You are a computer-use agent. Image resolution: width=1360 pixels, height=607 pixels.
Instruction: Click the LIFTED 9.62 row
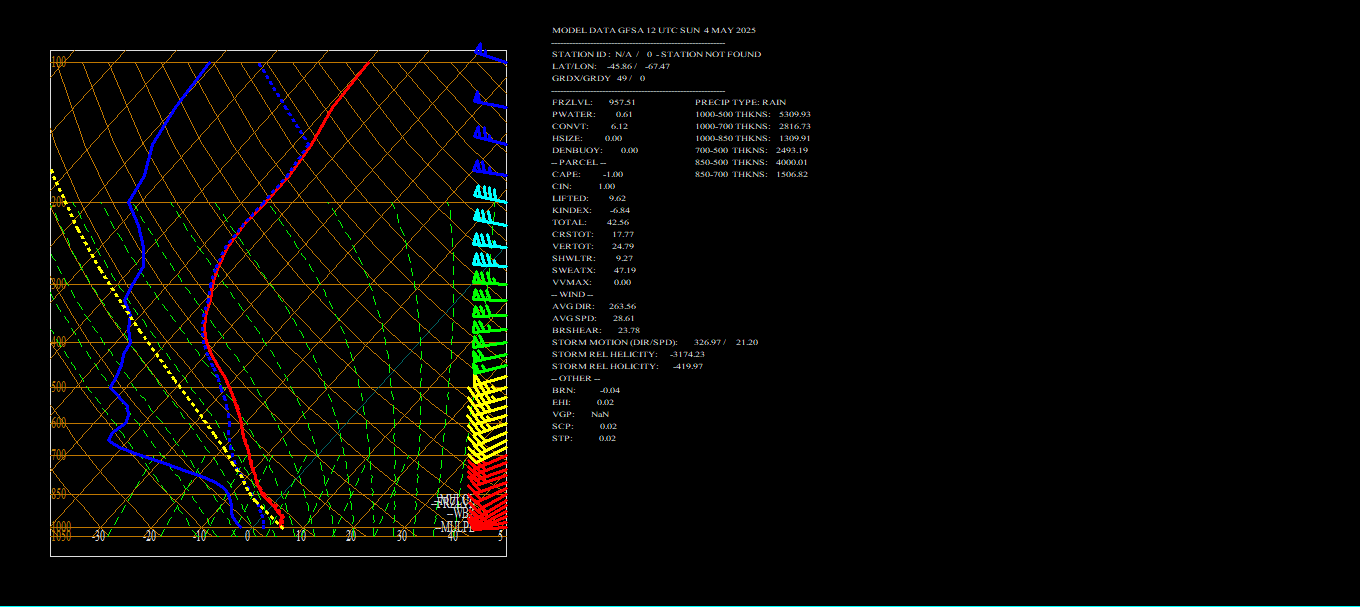(x=589, y=198)
